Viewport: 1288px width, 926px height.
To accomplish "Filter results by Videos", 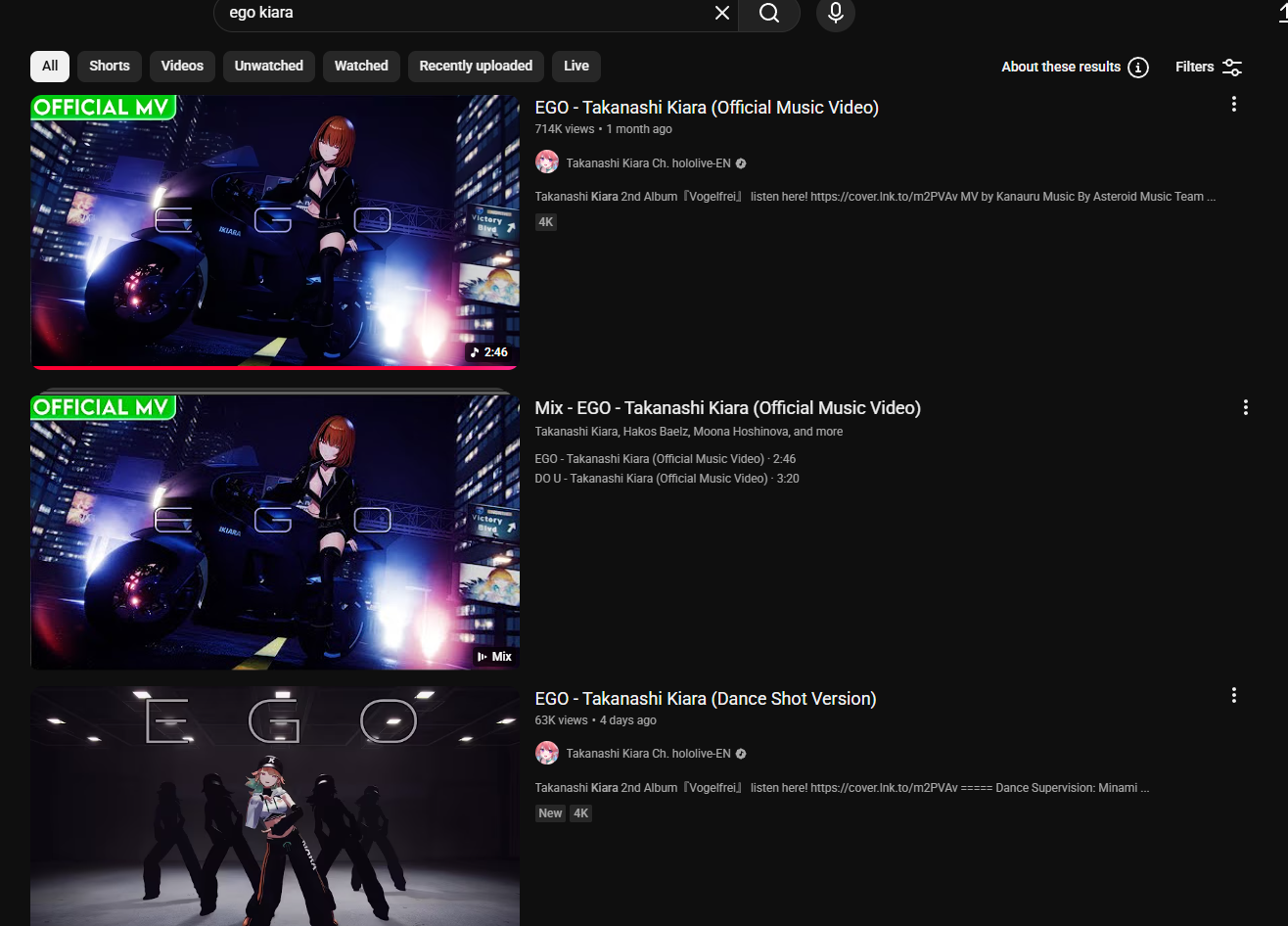I will coord(182,66).
